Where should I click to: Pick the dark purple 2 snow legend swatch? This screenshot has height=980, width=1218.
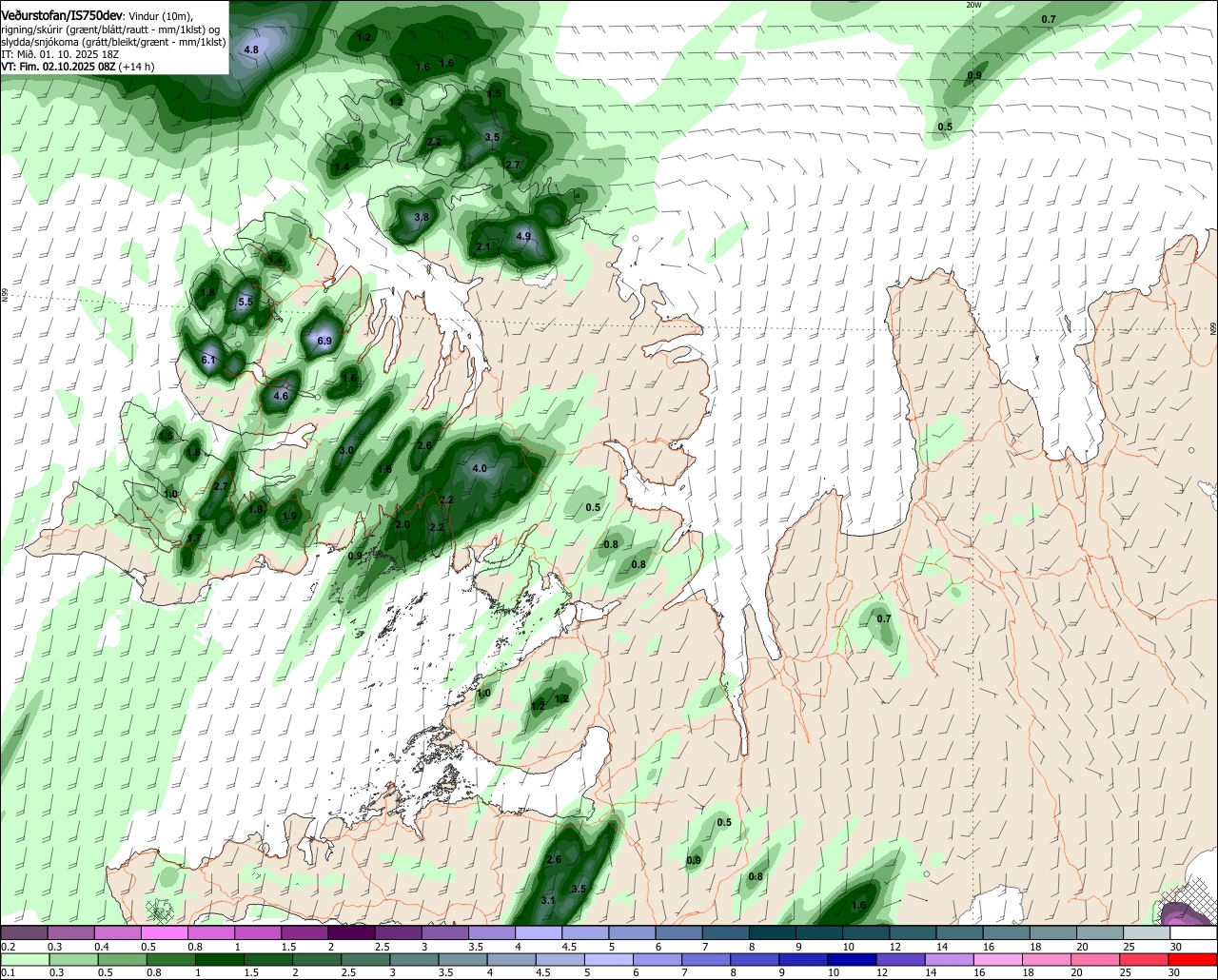[x=351, y=933]
